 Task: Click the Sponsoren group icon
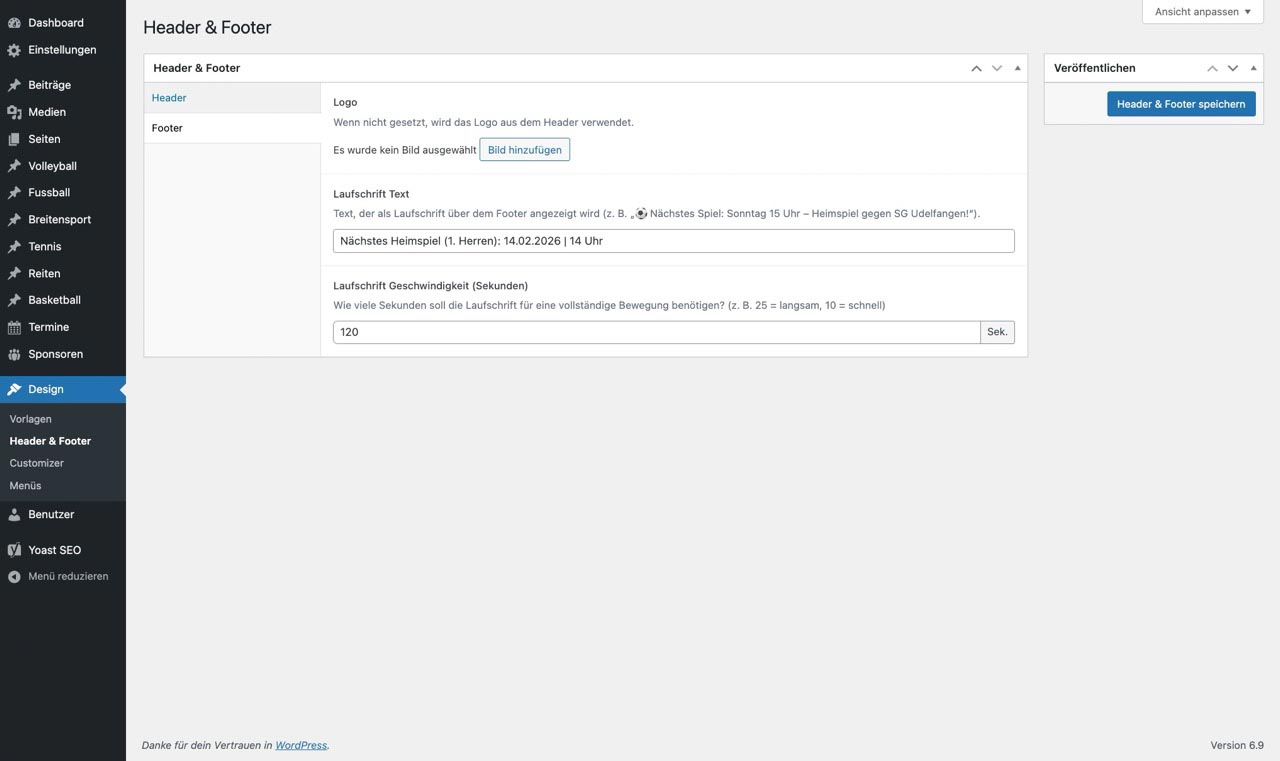point(14,354)
